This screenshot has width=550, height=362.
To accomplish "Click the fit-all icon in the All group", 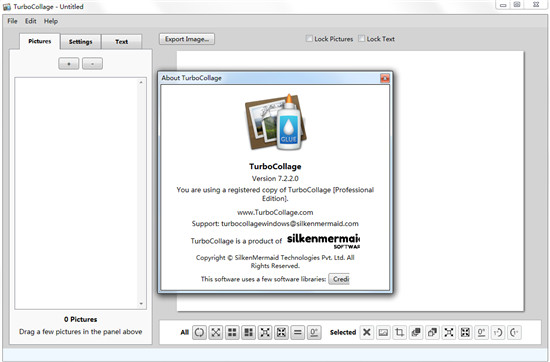I will tap(265, 332).
